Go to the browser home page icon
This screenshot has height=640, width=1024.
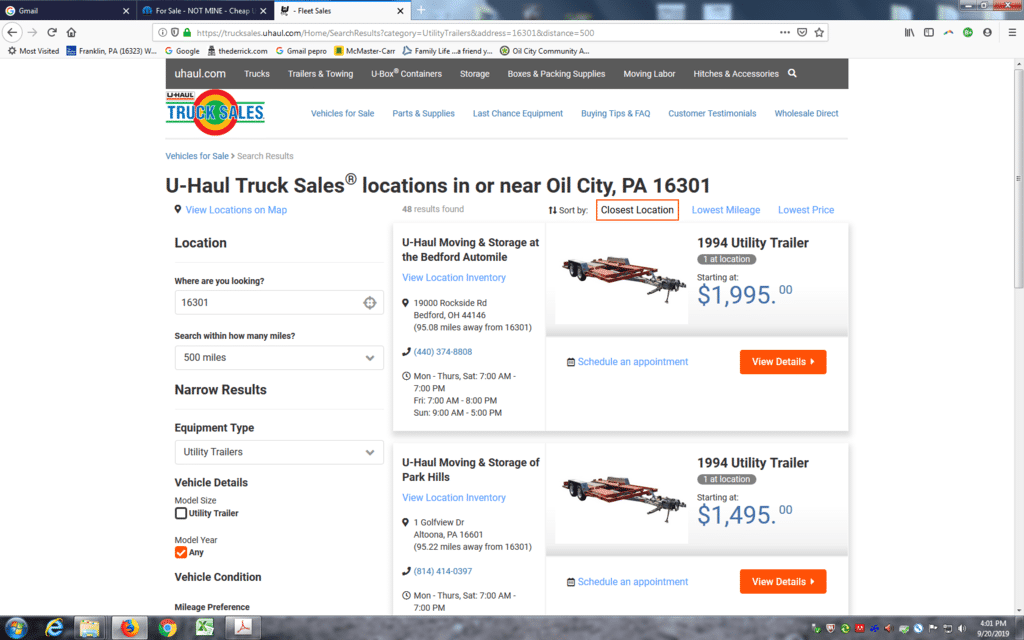click(71, 32)
